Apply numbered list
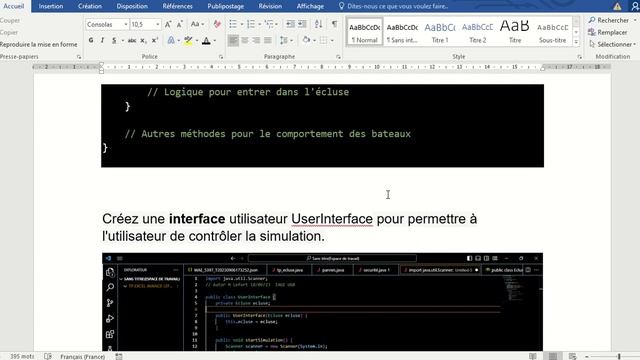Viewport: 640px width, 360px height. click(251, 24)
